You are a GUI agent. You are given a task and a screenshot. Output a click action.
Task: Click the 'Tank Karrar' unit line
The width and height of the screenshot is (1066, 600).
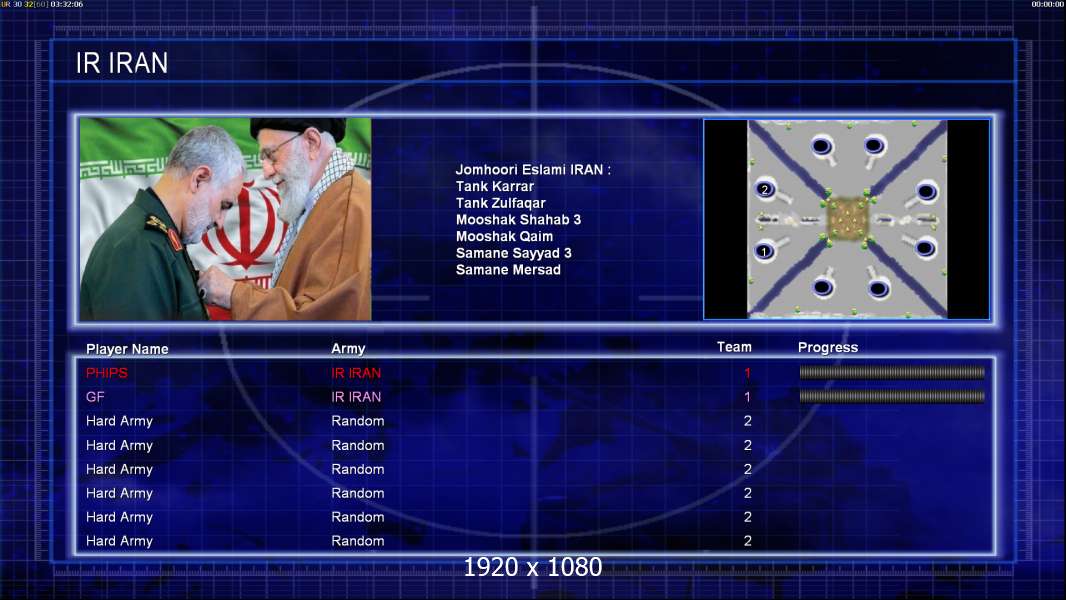click(x=495, y=186)
